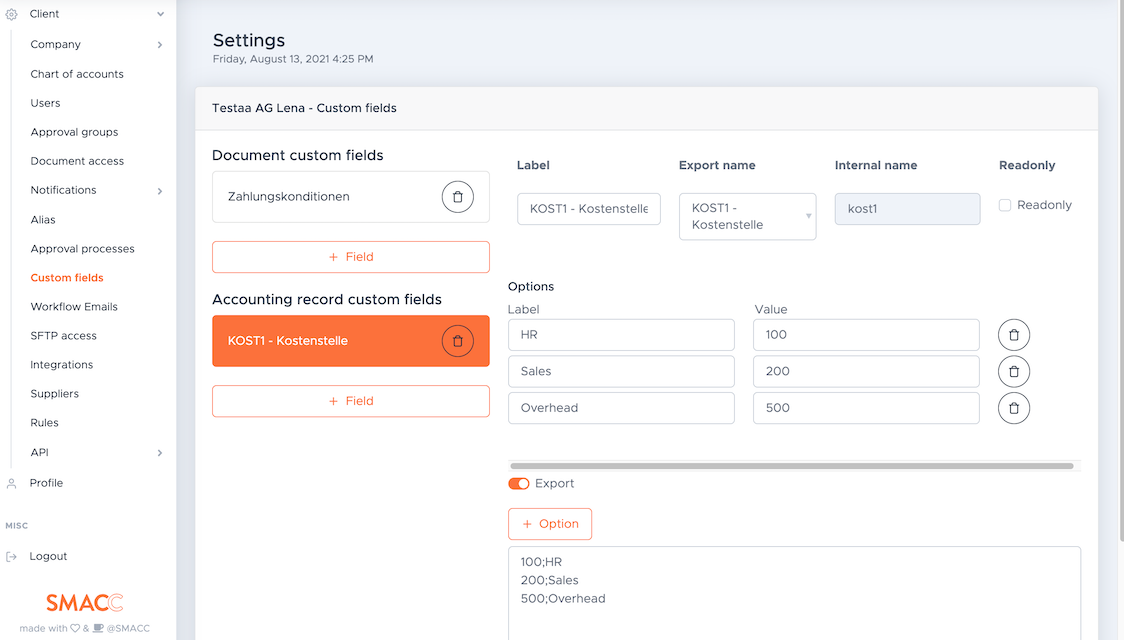Click the SMACC logo
This screenshot has width=1124, height=640.
tap(85, 603)
